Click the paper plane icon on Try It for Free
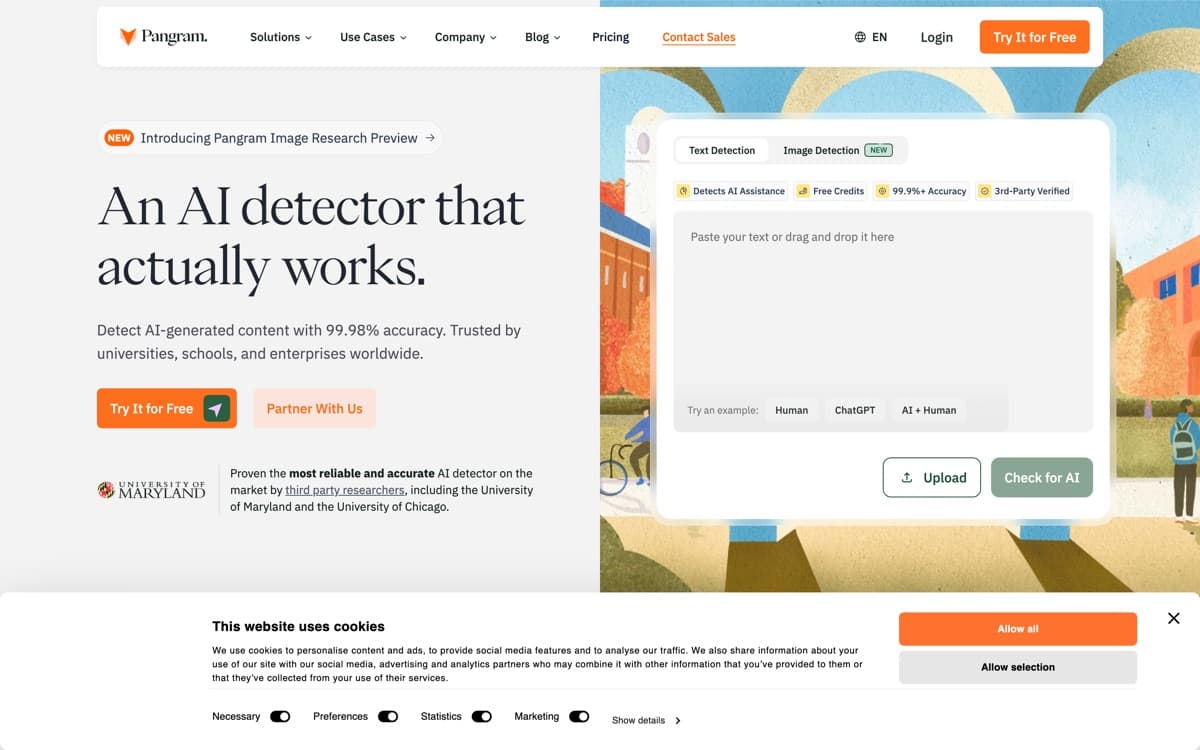Image resolution: width=1200 pixels, height=750 pixels. point(216,408)
